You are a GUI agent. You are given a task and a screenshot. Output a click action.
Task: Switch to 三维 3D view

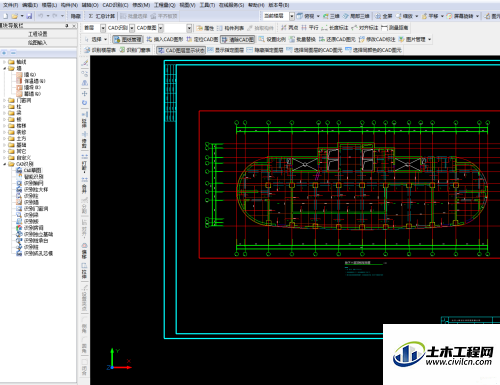pos(331,16)
